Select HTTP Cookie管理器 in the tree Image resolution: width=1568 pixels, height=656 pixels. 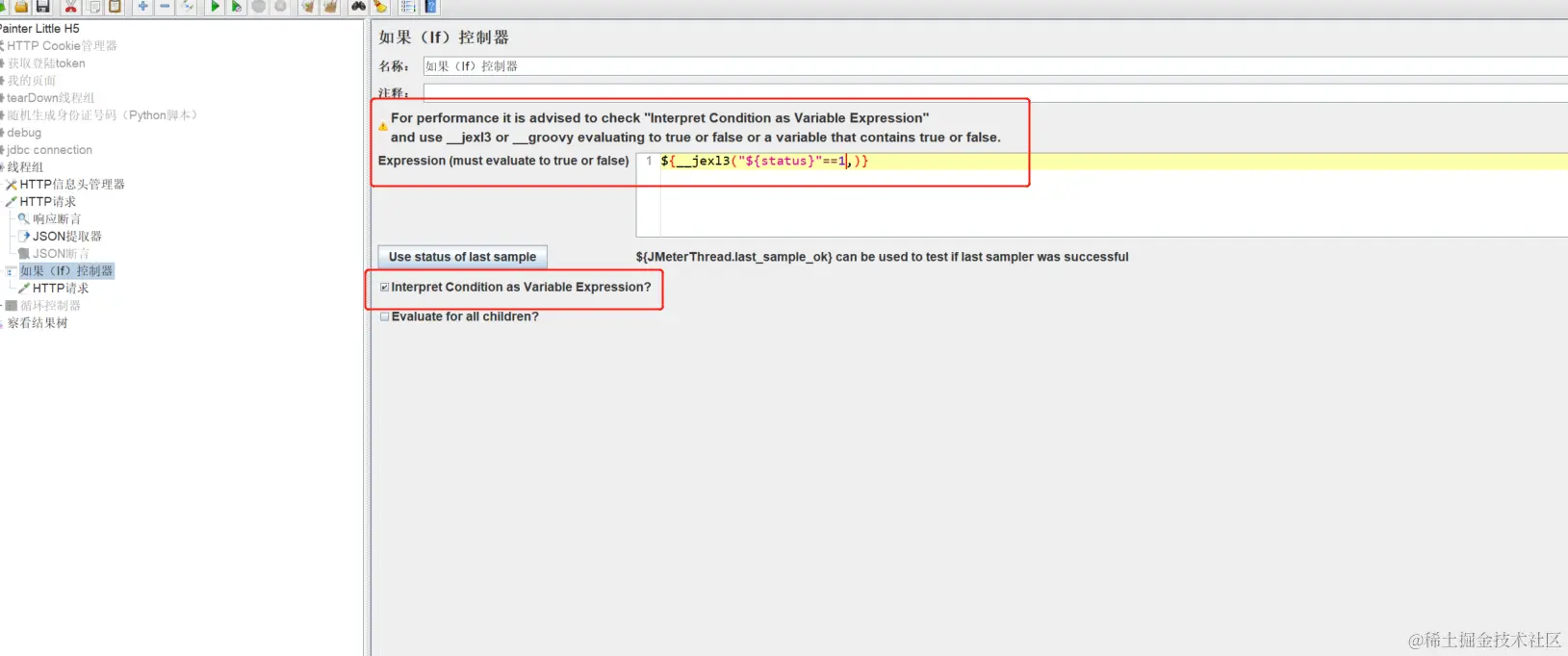[x=62, y=46]
